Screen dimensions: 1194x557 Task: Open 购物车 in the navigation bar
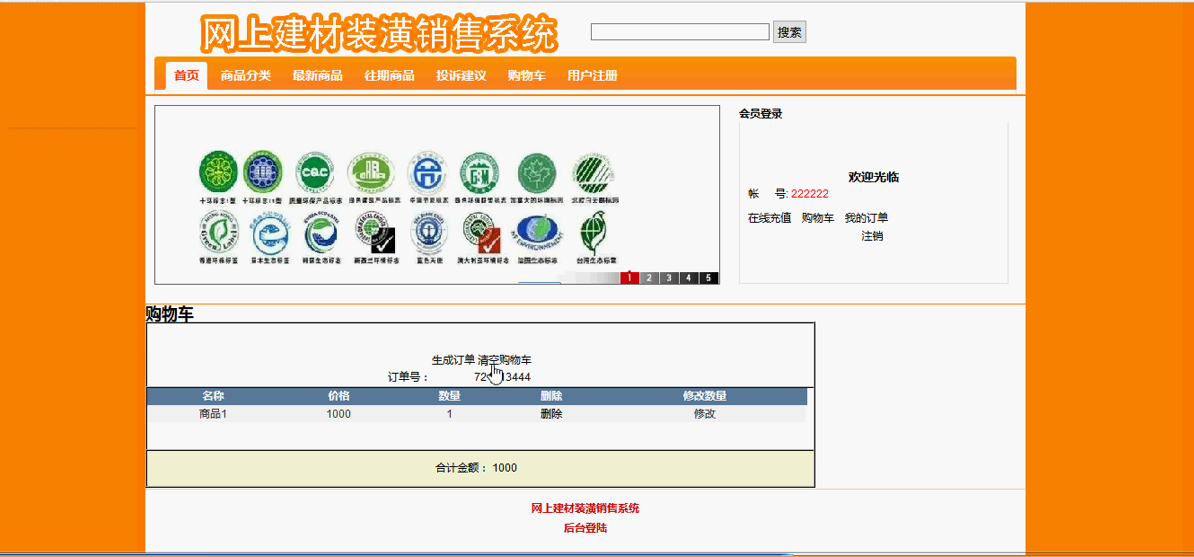527,75
